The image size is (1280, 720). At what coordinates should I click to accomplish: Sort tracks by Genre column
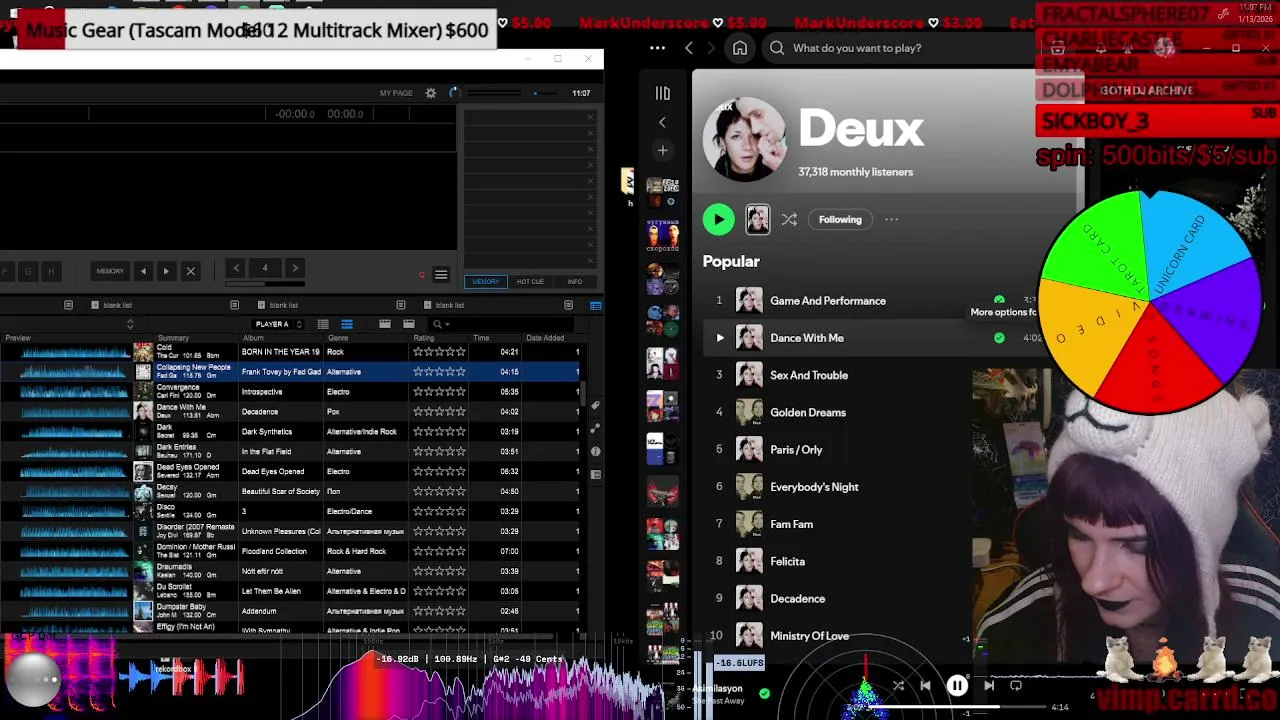338,338
